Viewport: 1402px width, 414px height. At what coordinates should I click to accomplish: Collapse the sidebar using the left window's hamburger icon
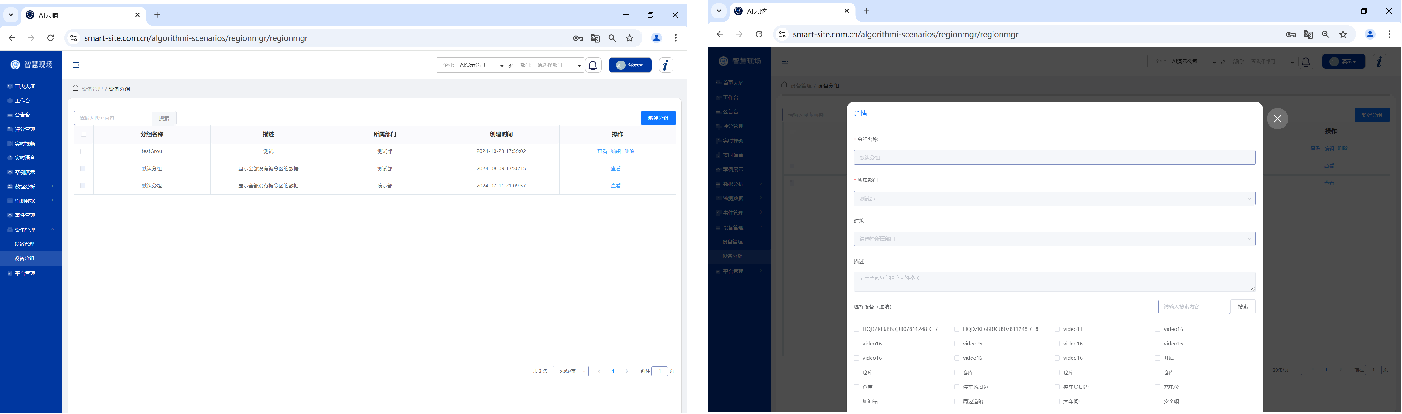(x=76, y=65)
